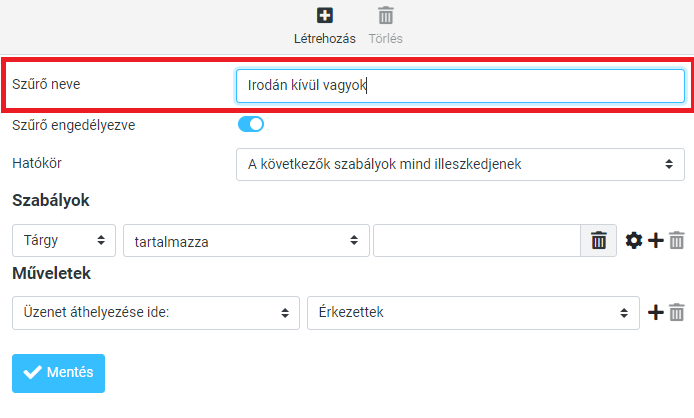
Task: Add a new action with the plus icon
Action: pyautogui.click(x=656, y=312)
